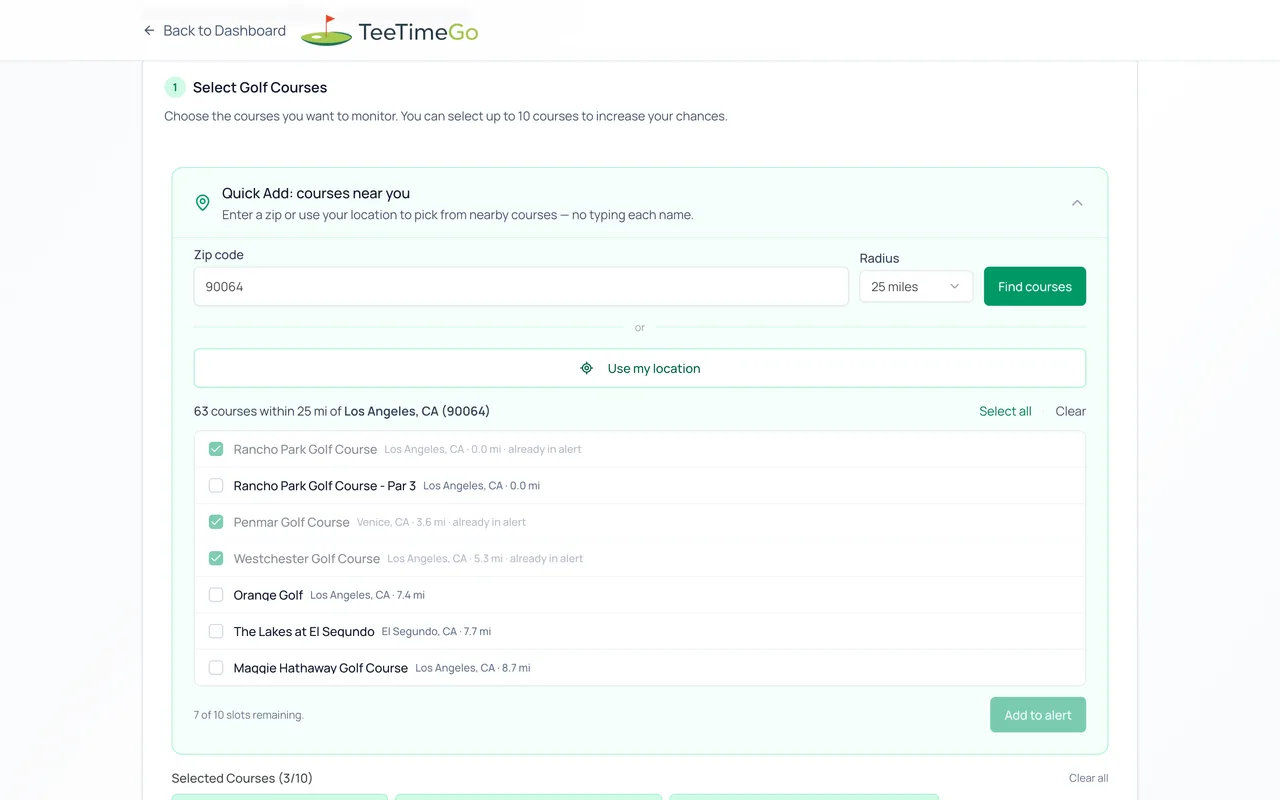
Task: Click the Orange Golf course name
Action: [268, 595]
